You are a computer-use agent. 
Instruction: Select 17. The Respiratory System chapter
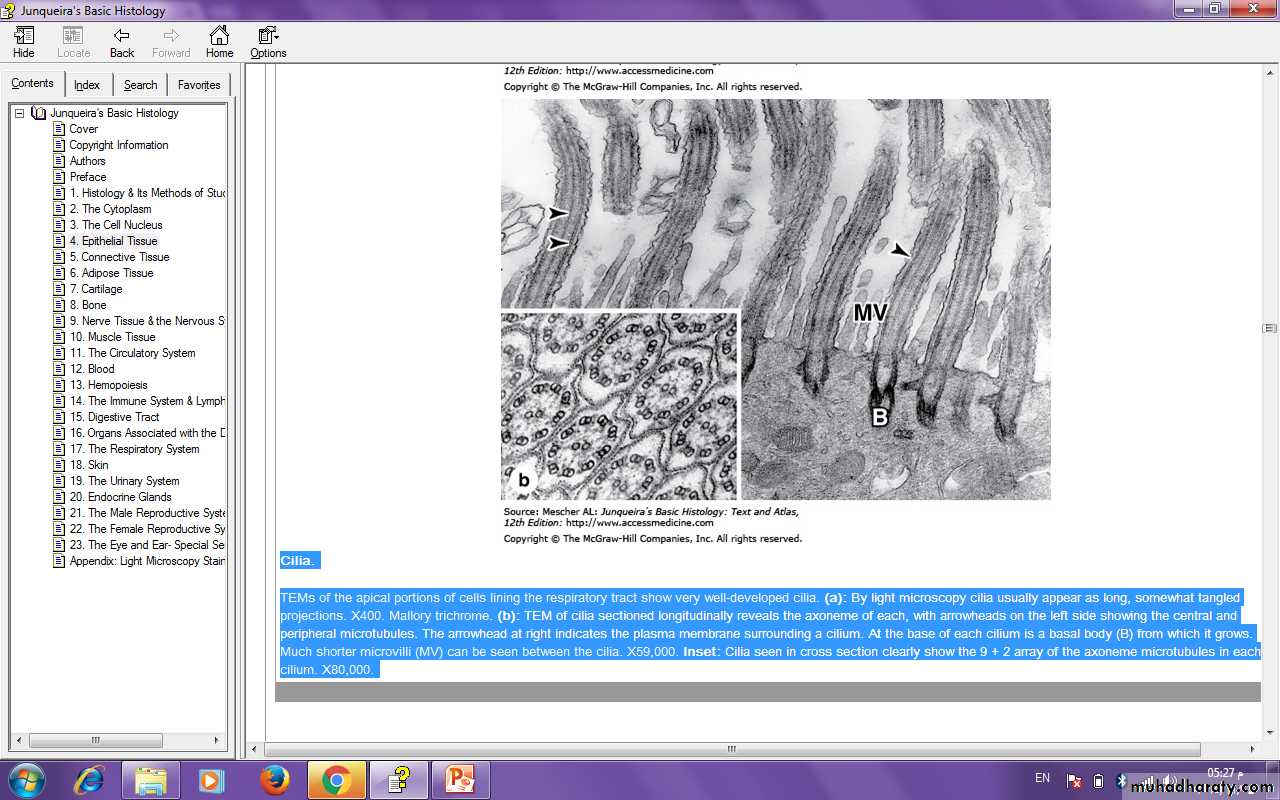(x=134, y=449)
